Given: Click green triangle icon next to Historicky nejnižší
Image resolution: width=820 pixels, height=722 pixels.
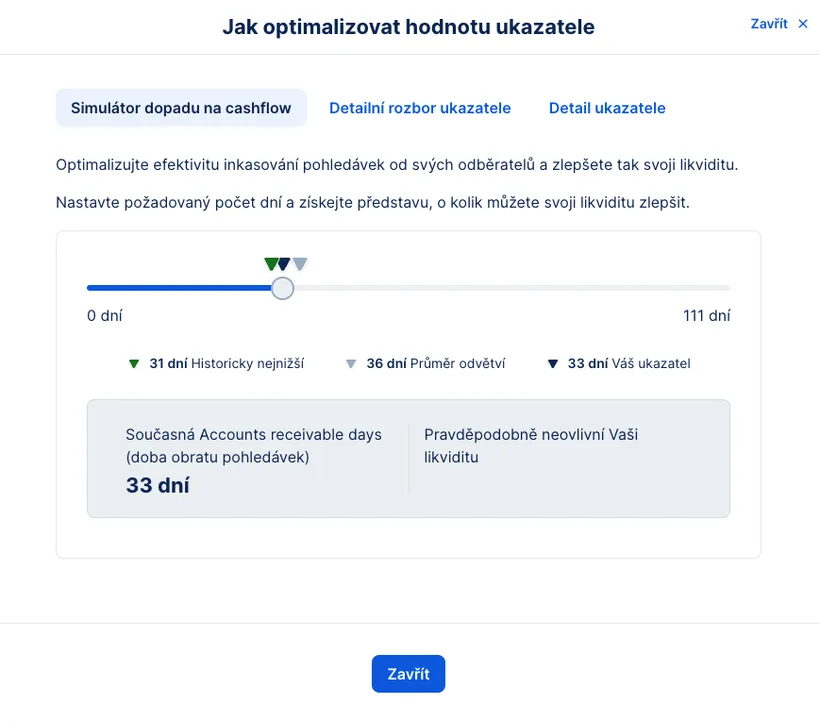Looking at the screenshot, I should 134,364.
